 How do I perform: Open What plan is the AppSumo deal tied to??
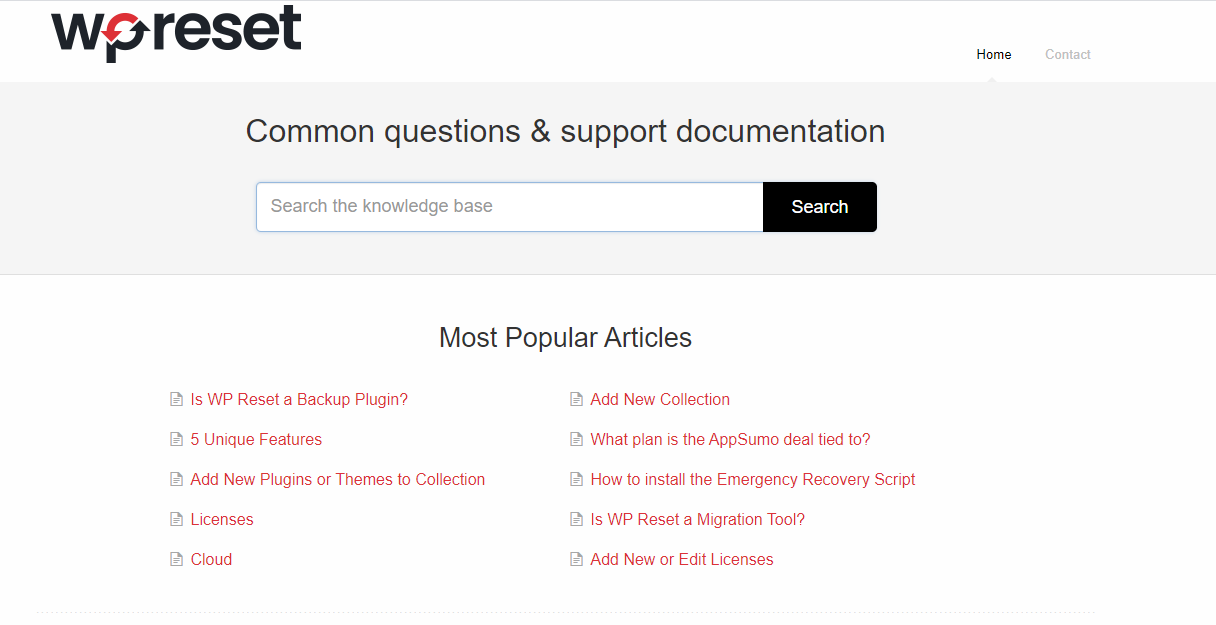[730, 439]
